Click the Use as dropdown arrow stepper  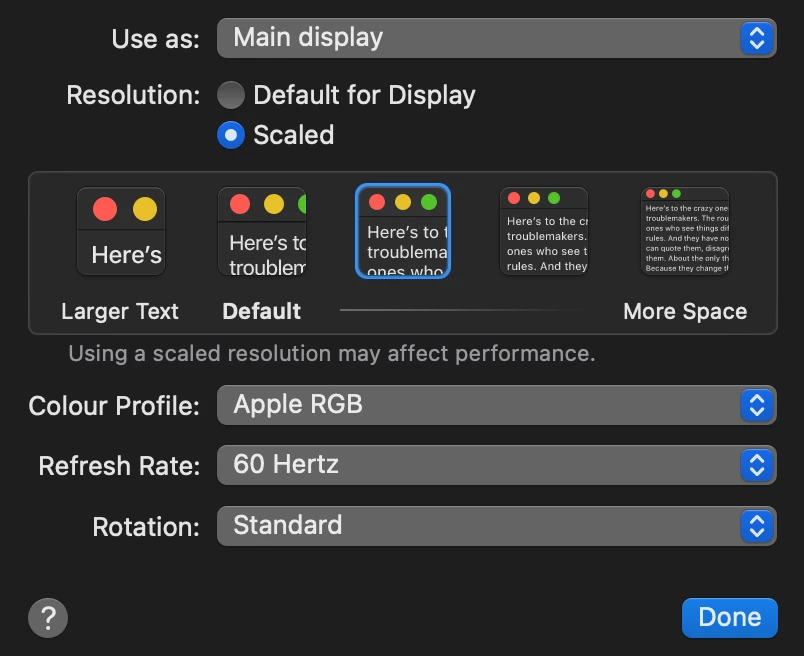point(757,38)
